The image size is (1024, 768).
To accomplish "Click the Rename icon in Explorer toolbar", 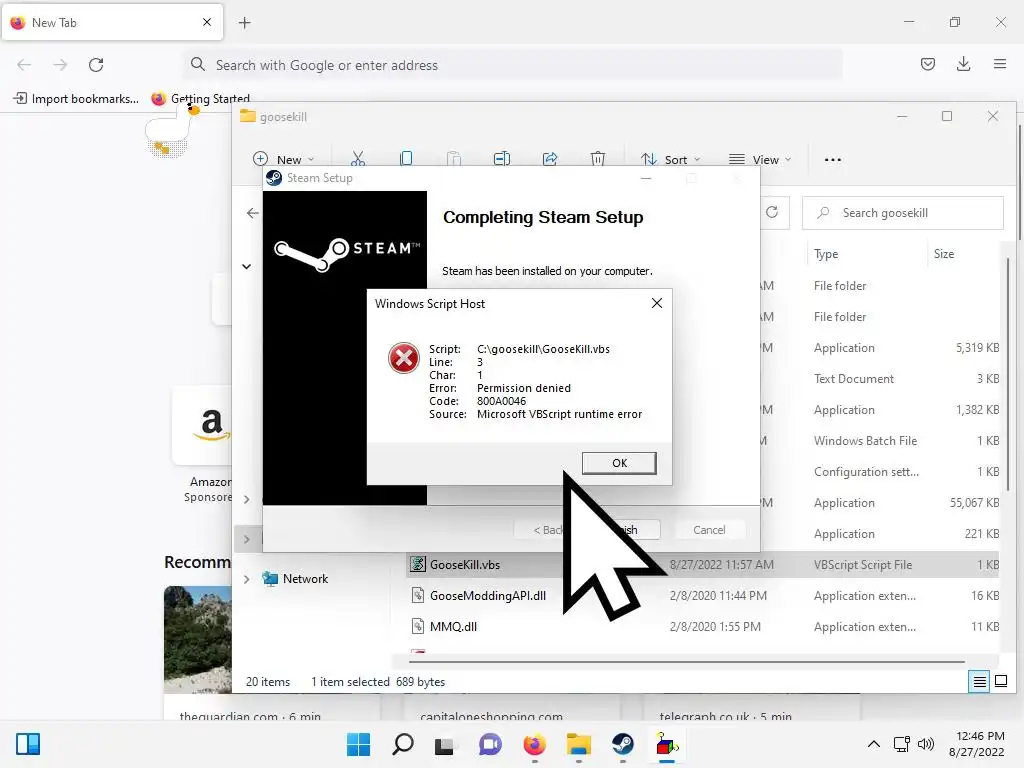I will (x=502, y=159).
